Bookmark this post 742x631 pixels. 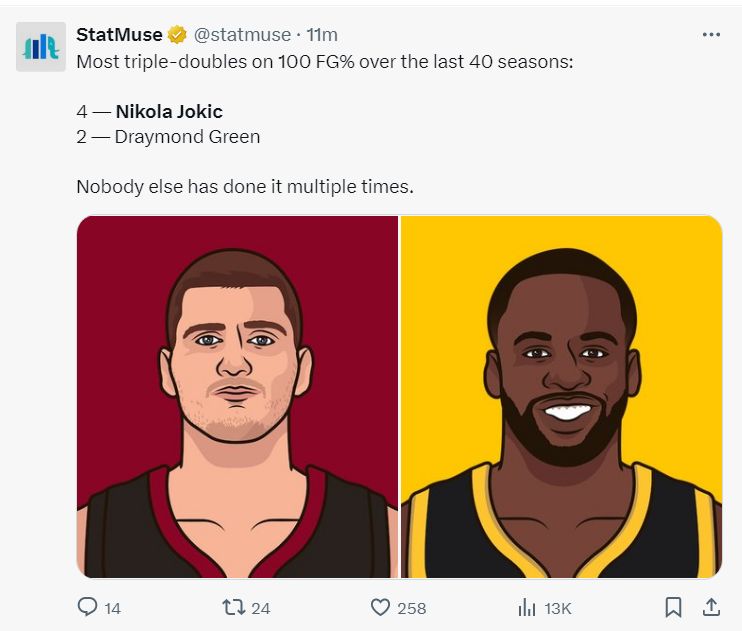point(674,607)
